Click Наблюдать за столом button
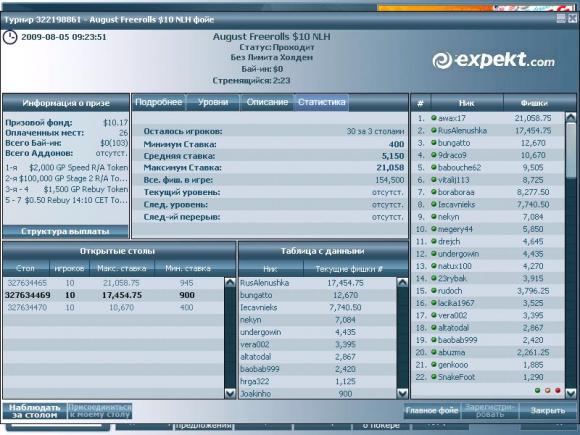580x435 pixels. click(34, 411)
